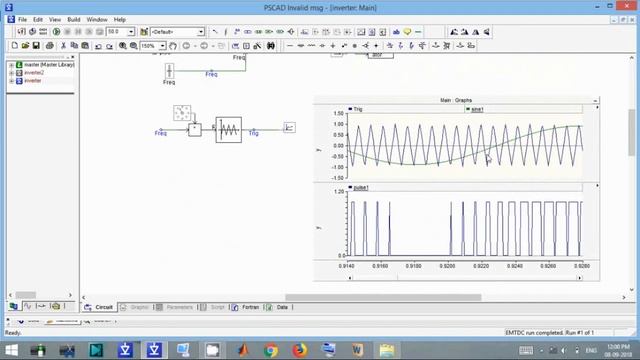Open the 150% zoom level dropdown
Viewport: 640px width, 360px height.
(x=162, y=46)
